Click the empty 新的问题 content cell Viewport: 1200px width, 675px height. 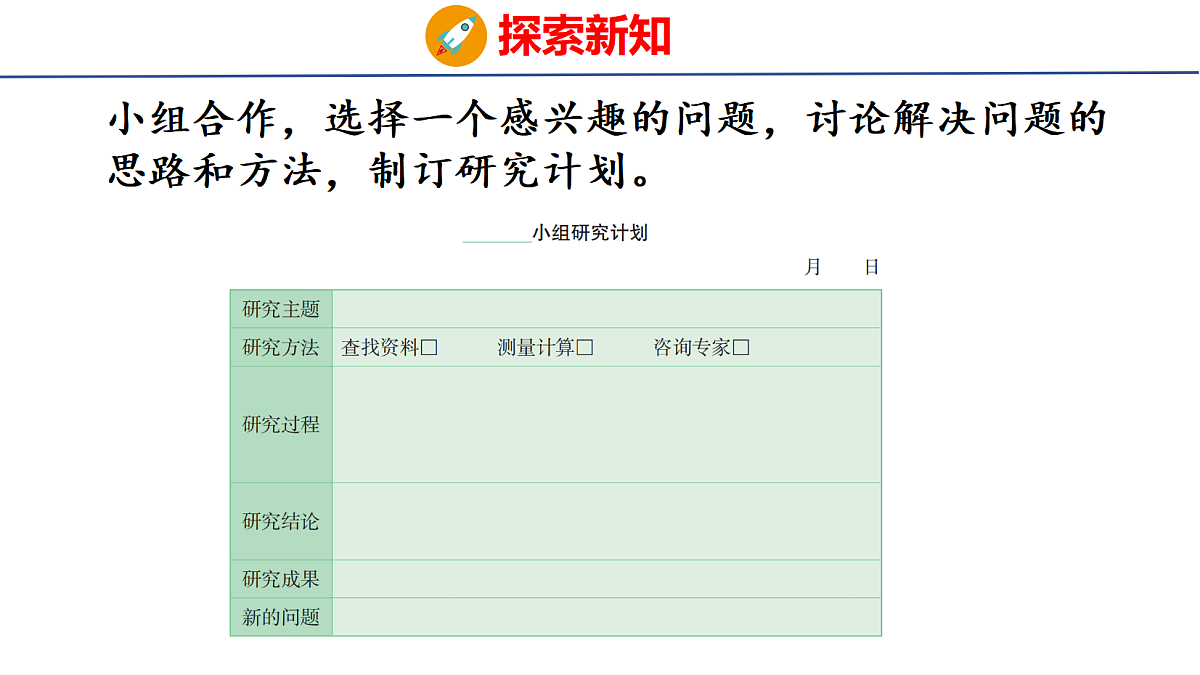point(607,617)
